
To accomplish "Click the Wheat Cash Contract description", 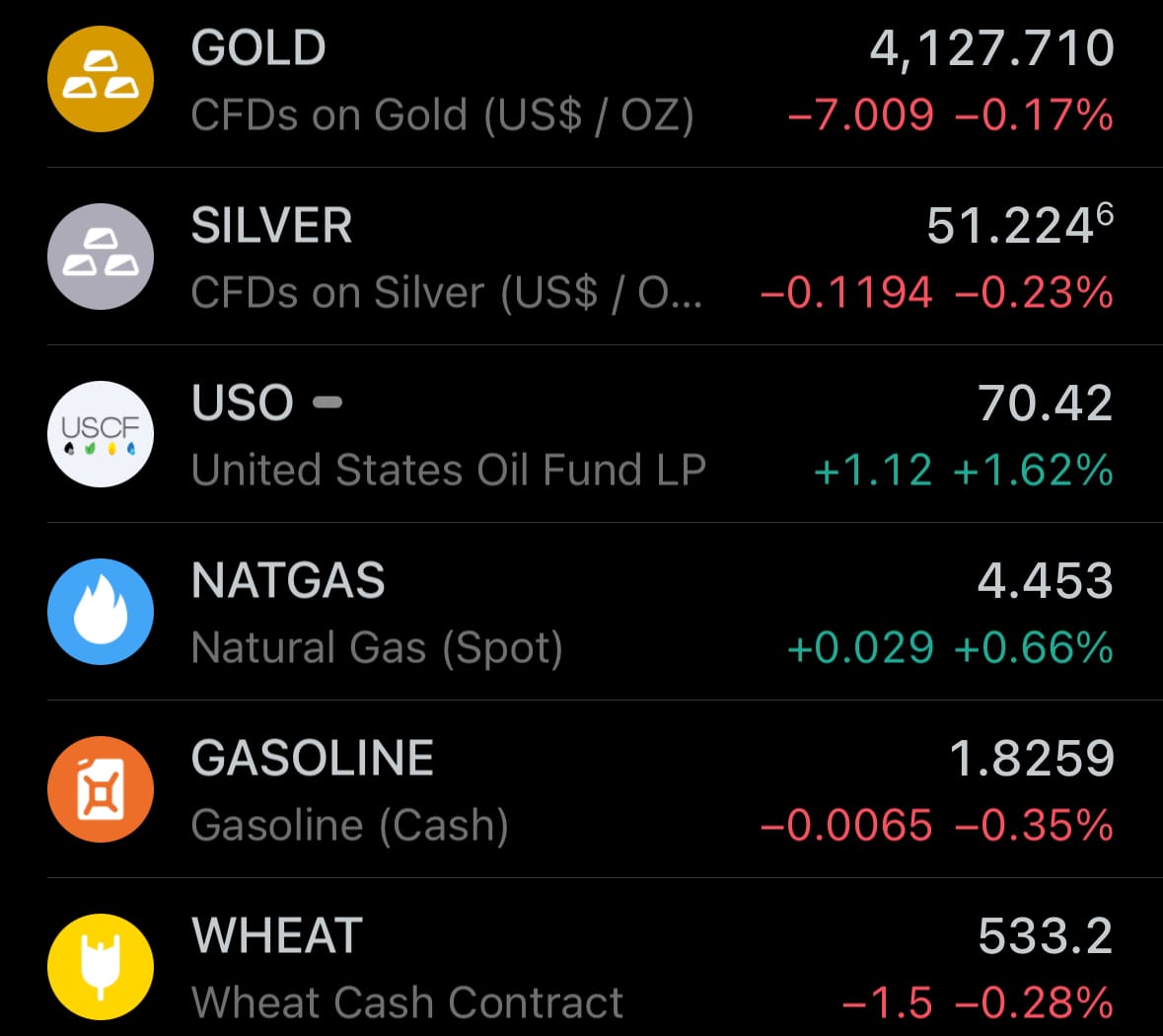I will [x=407, y=1002].
